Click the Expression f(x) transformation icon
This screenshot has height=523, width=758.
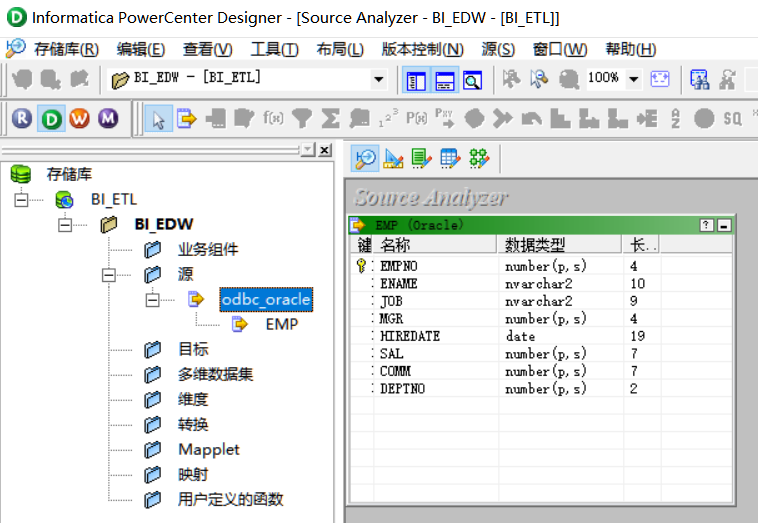pyautogui.click(x=273, y=118)
